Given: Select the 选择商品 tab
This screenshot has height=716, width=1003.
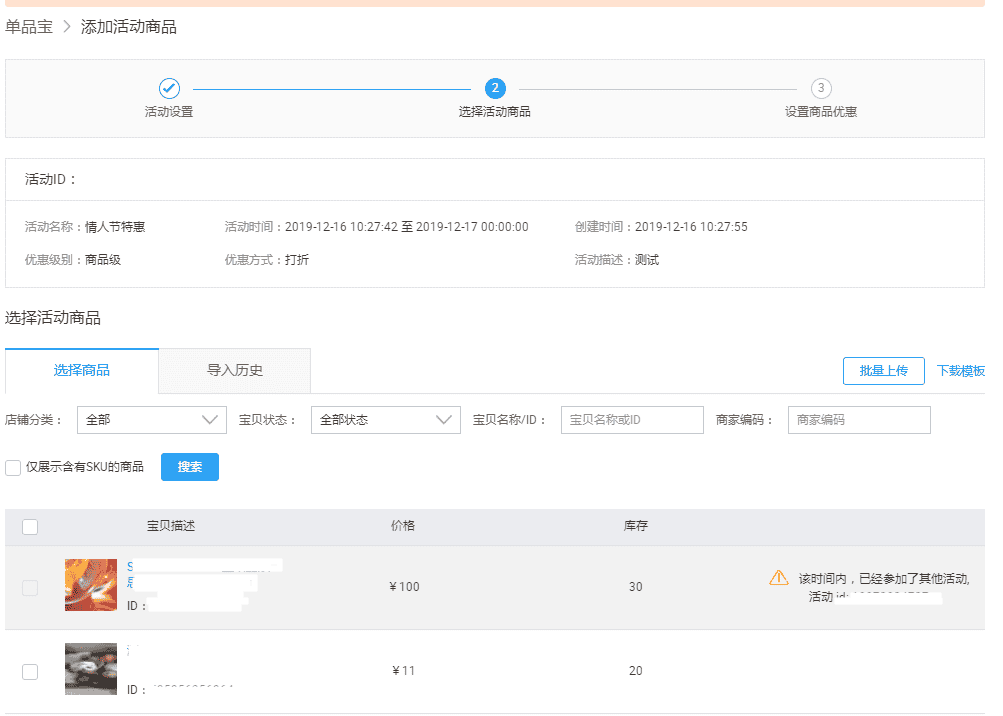Looking at the screenshot, I should (82, 370).
